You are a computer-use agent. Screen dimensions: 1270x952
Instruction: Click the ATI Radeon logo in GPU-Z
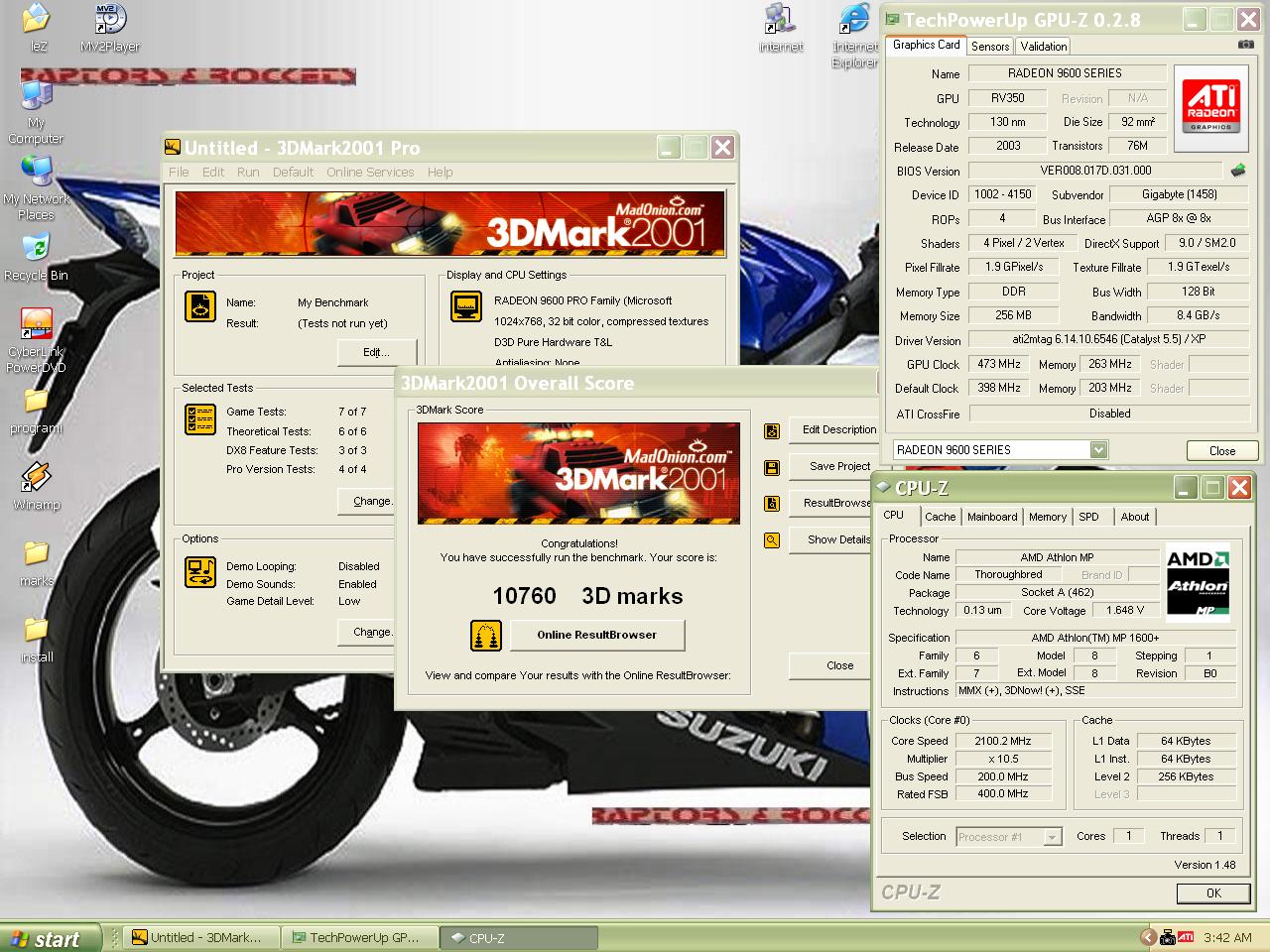(x=1210, y=108)
